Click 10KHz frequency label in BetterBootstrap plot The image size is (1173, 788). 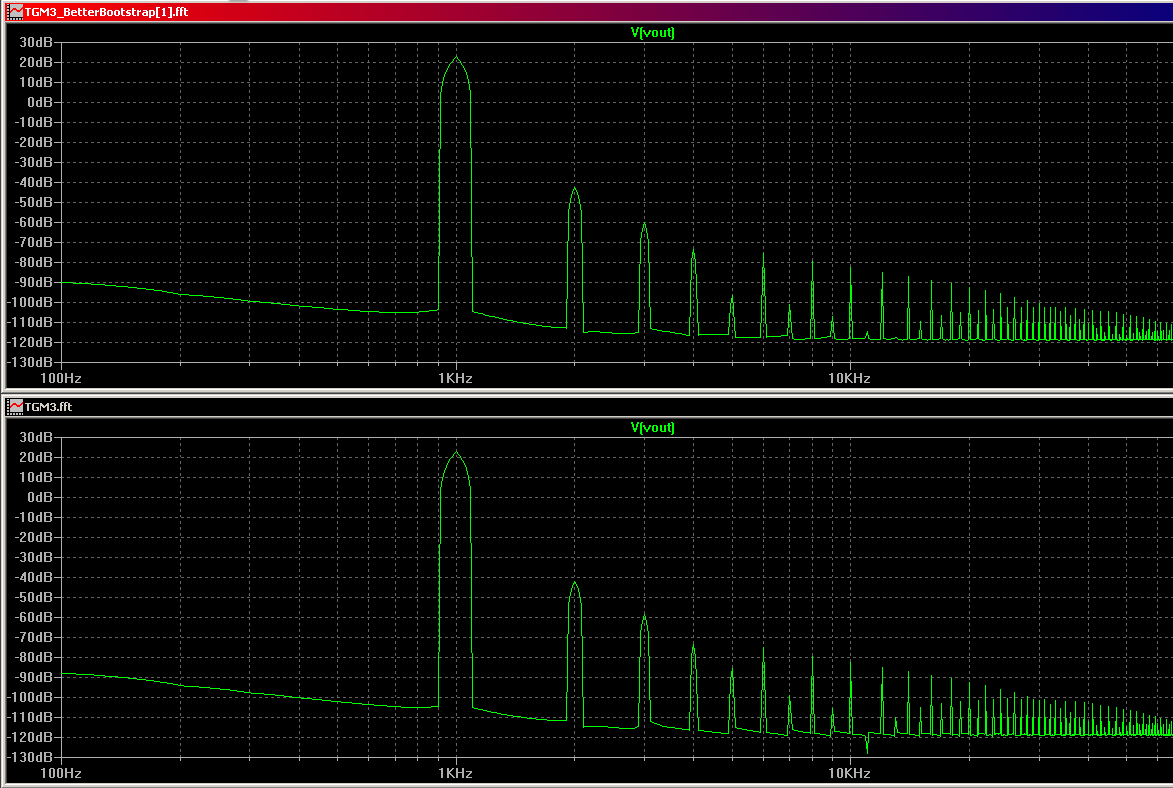[x=849, y=379]
